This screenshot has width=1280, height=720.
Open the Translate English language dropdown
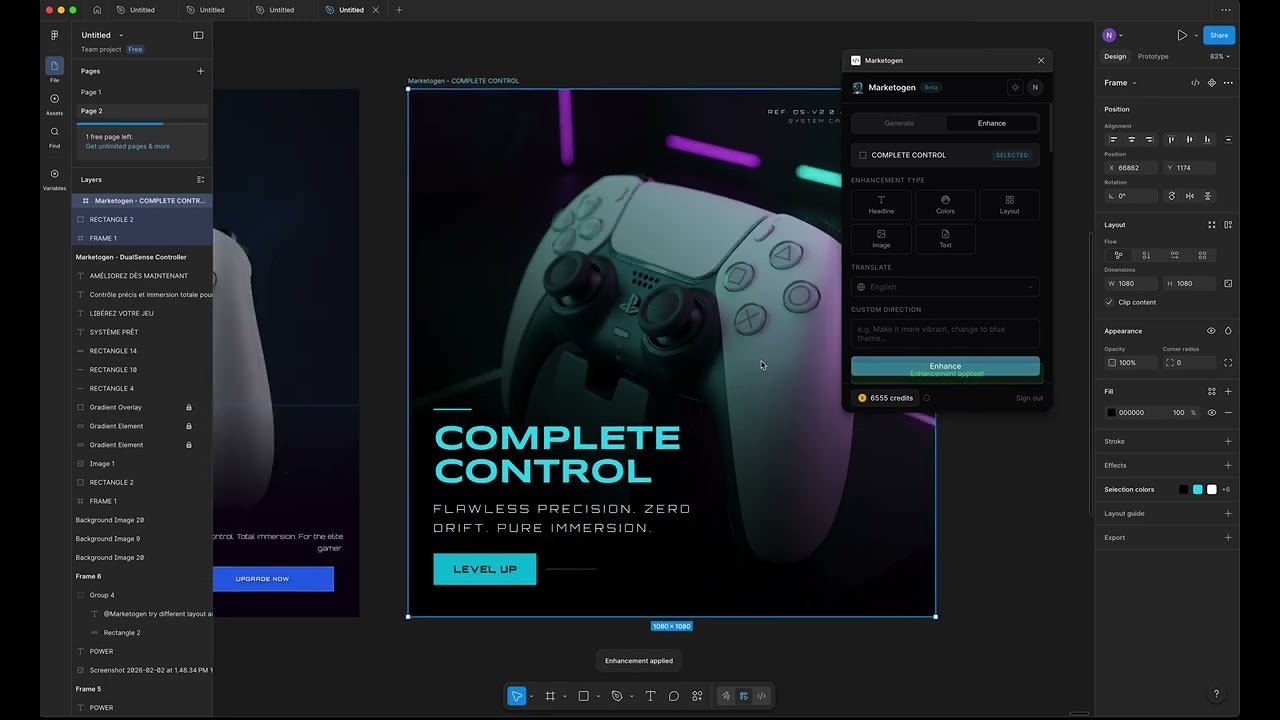click(945, 287)
